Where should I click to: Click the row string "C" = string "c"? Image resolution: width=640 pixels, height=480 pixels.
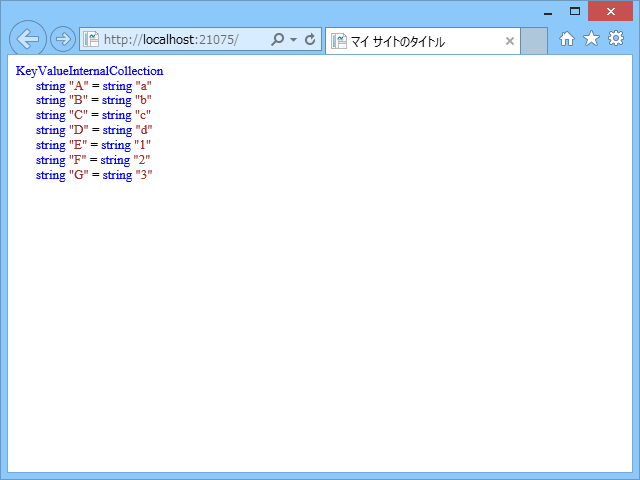point(93,116)
